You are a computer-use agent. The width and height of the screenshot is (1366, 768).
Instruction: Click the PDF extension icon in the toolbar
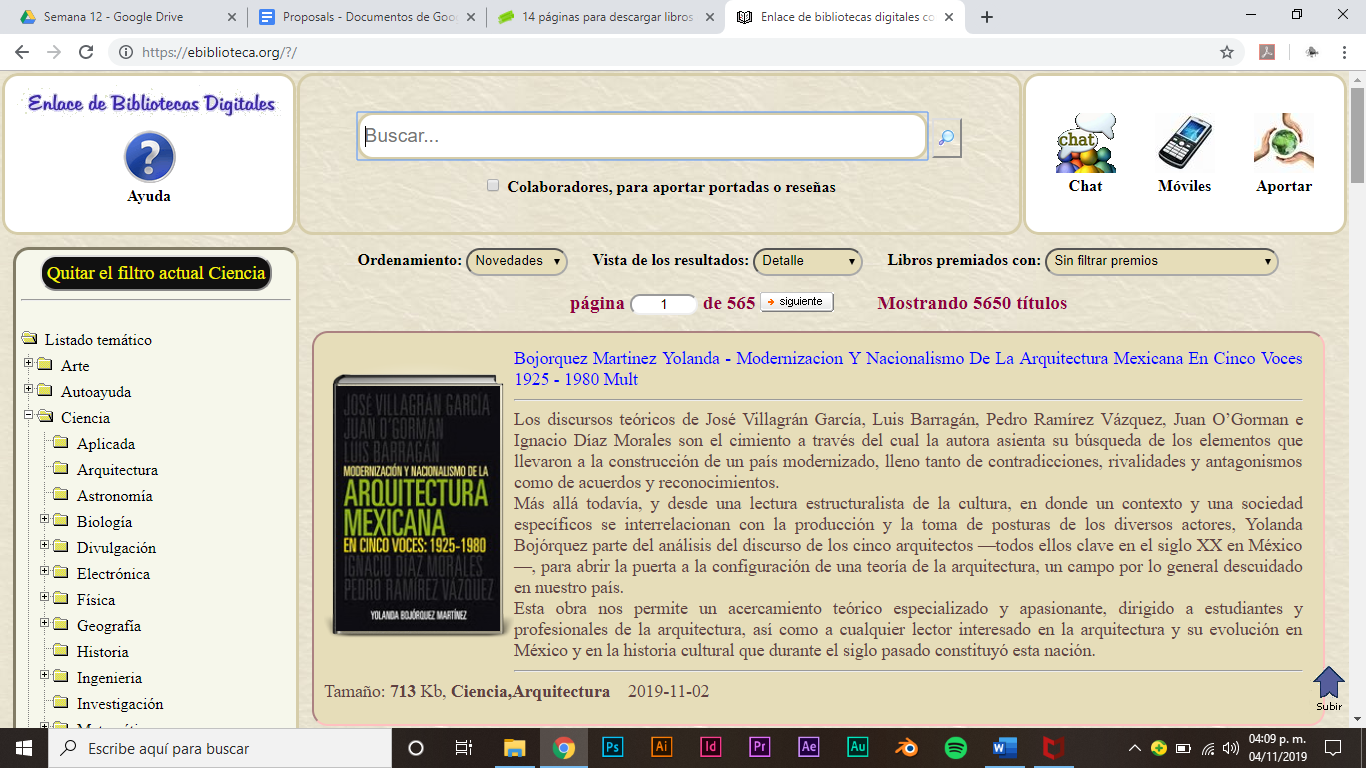coord(1267,52)
